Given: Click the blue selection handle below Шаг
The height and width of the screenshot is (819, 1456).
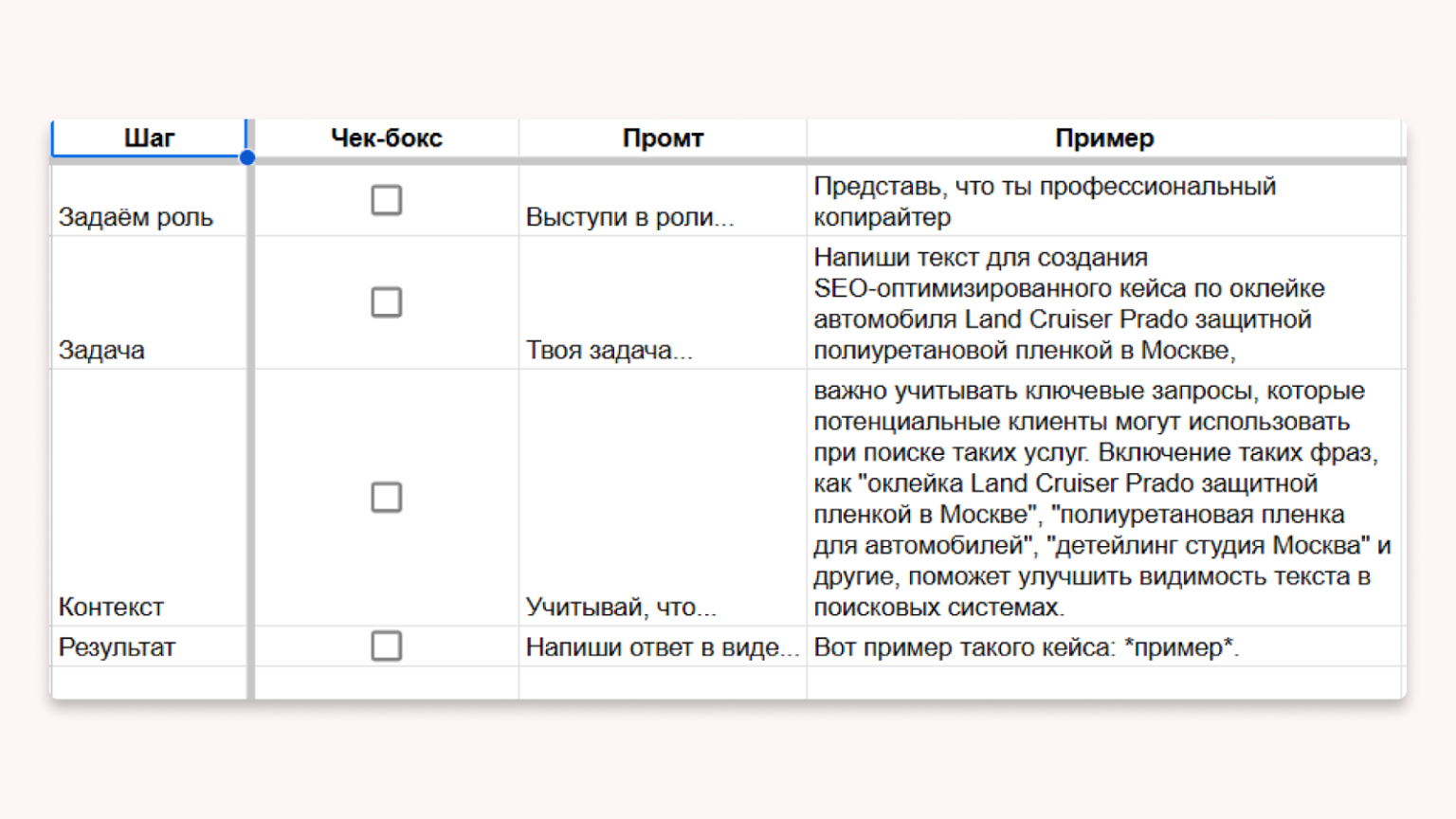Looking at the screenshot, I should tap(247, 157).
